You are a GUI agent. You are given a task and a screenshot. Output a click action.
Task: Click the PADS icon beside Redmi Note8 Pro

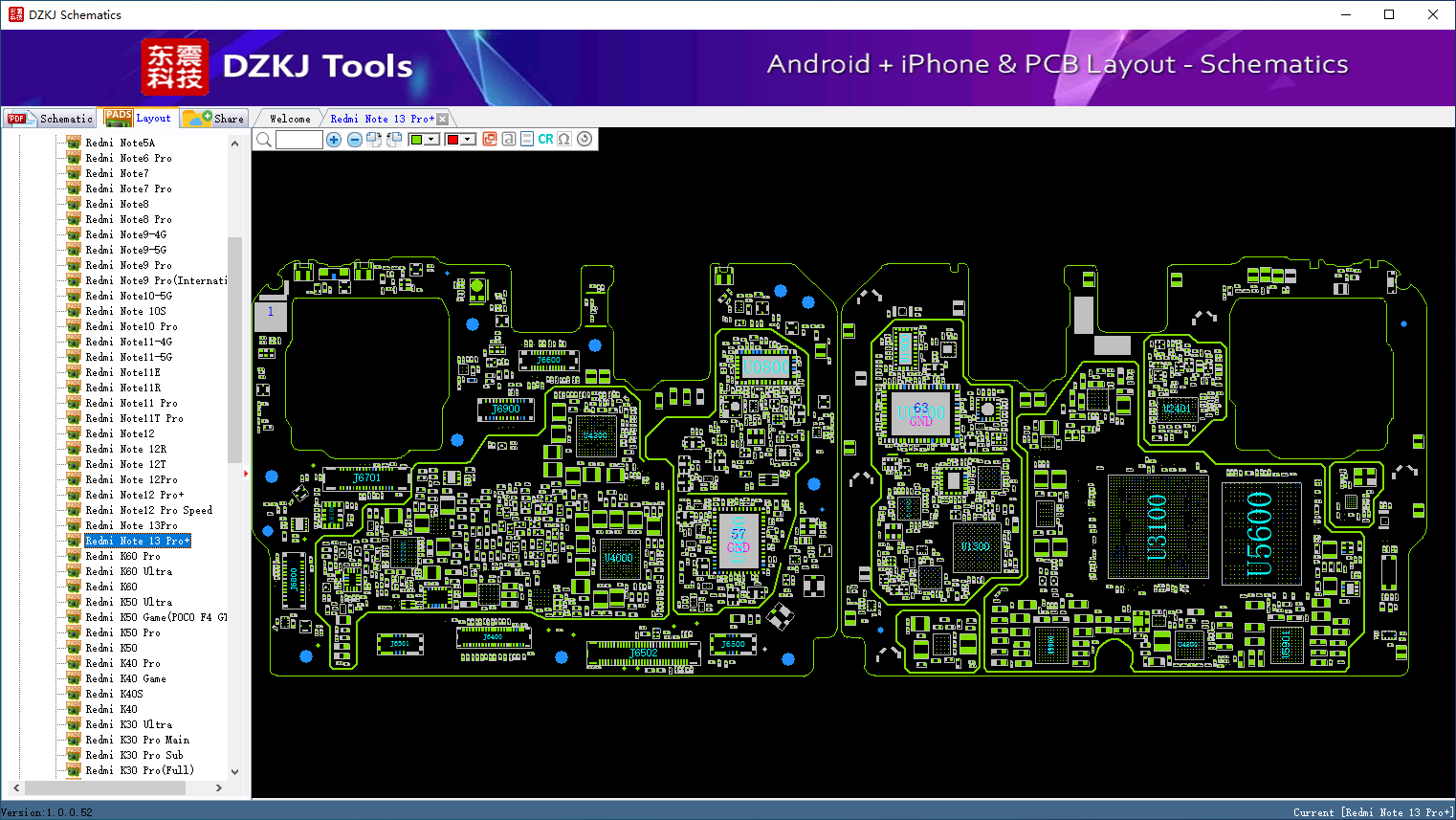74,219
